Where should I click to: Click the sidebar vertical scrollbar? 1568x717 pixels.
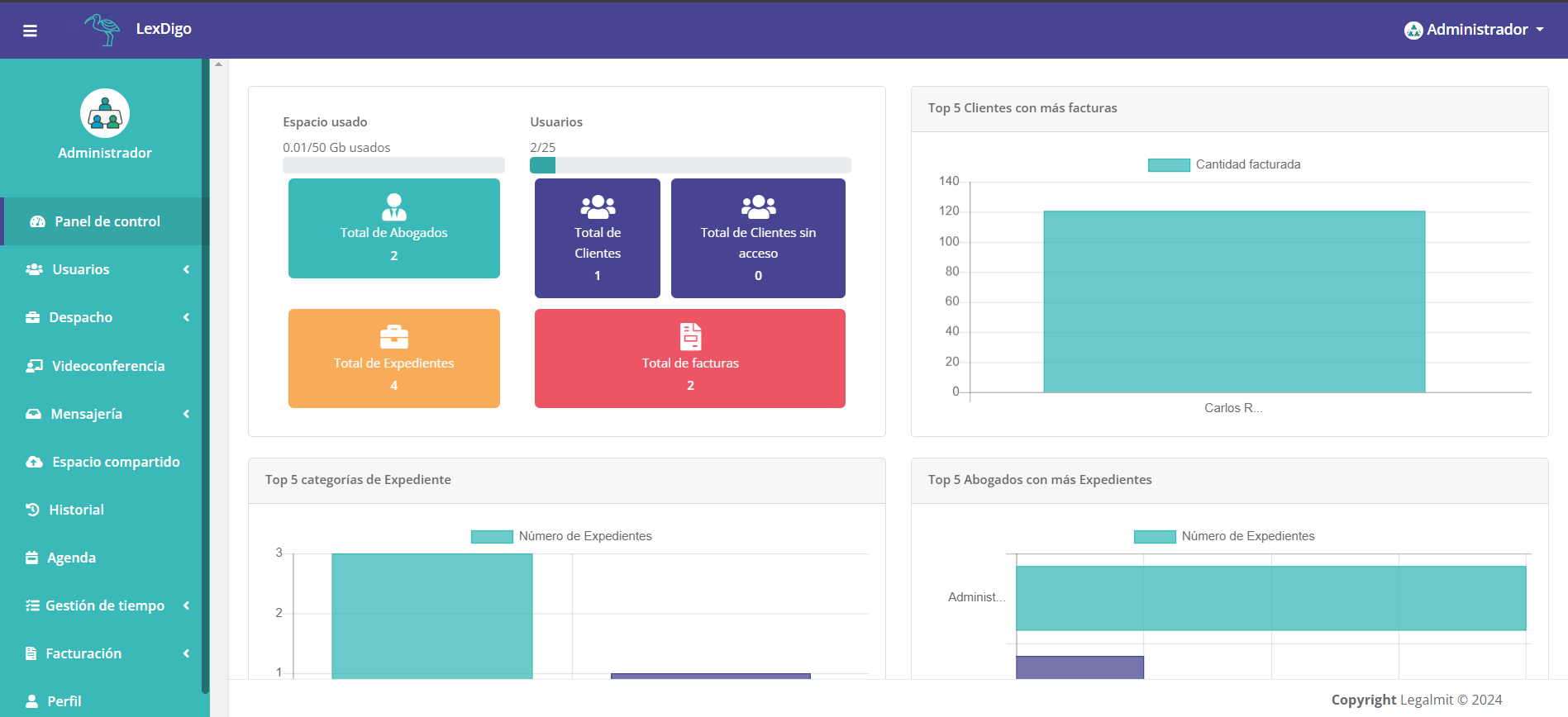[205, 376]
